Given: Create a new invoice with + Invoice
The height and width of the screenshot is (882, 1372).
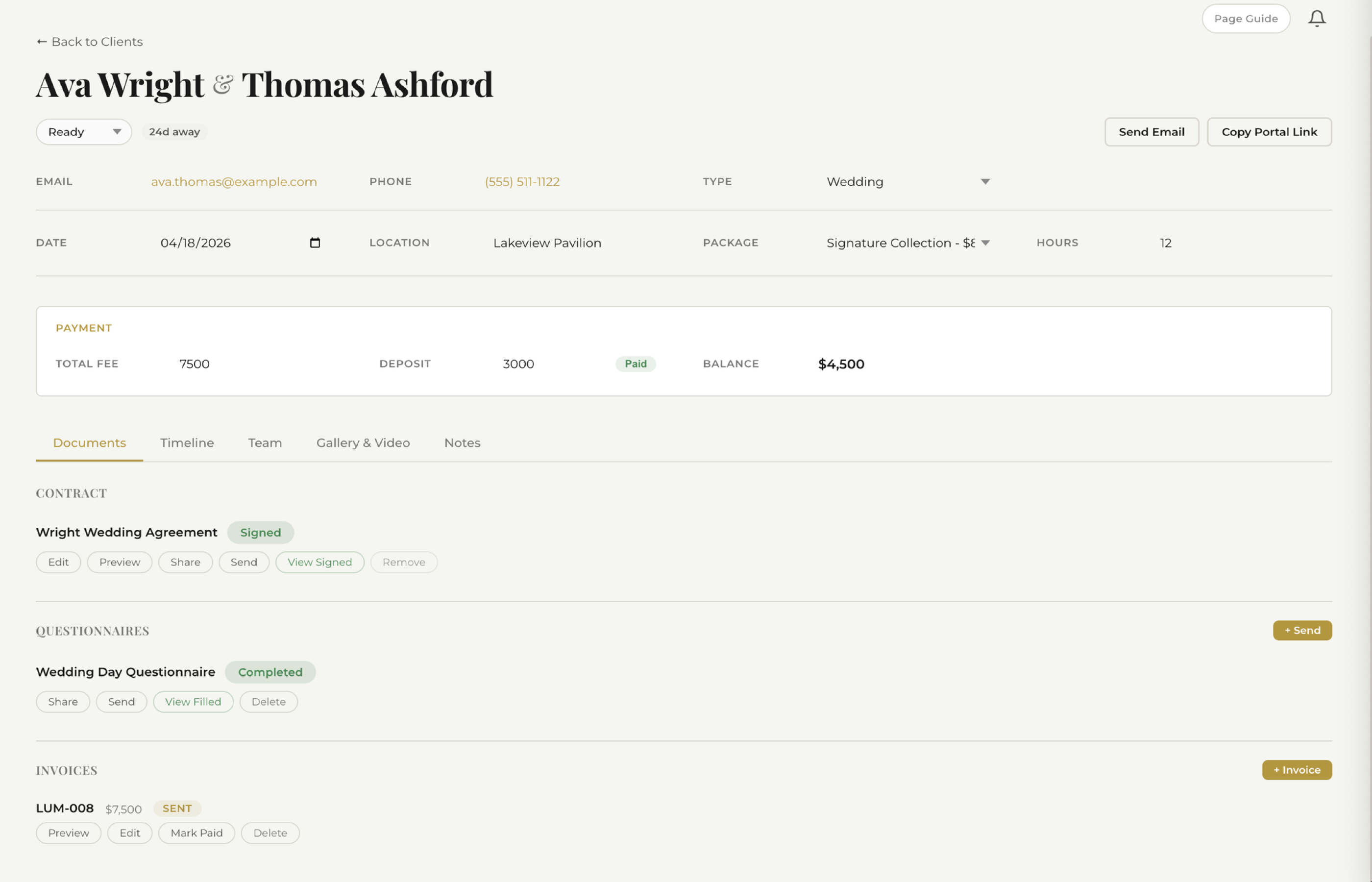Looking at the screenshot, I should point(1297,770).
